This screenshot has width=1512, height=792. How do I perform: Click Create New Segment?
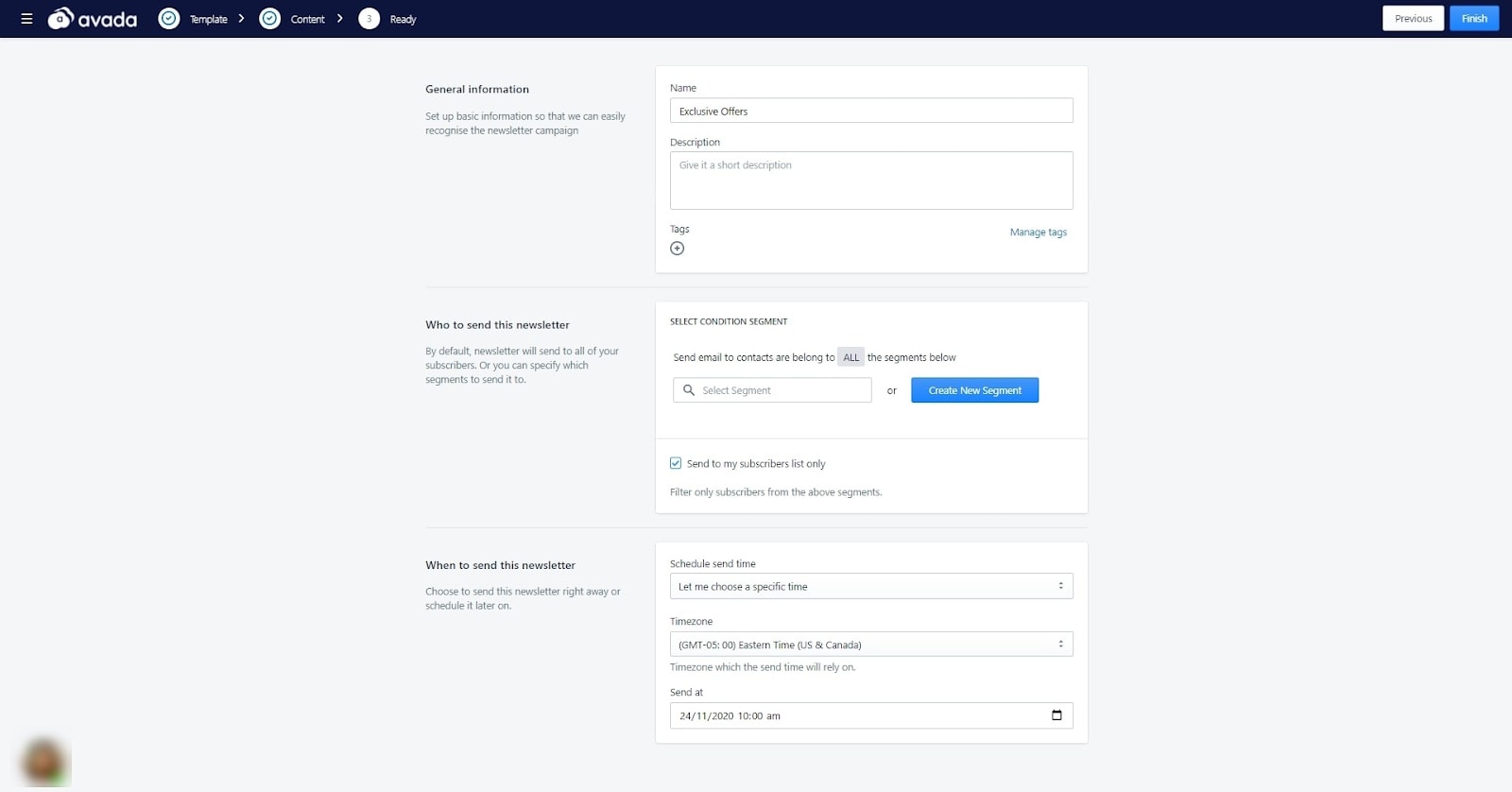[x=974, y=390]
